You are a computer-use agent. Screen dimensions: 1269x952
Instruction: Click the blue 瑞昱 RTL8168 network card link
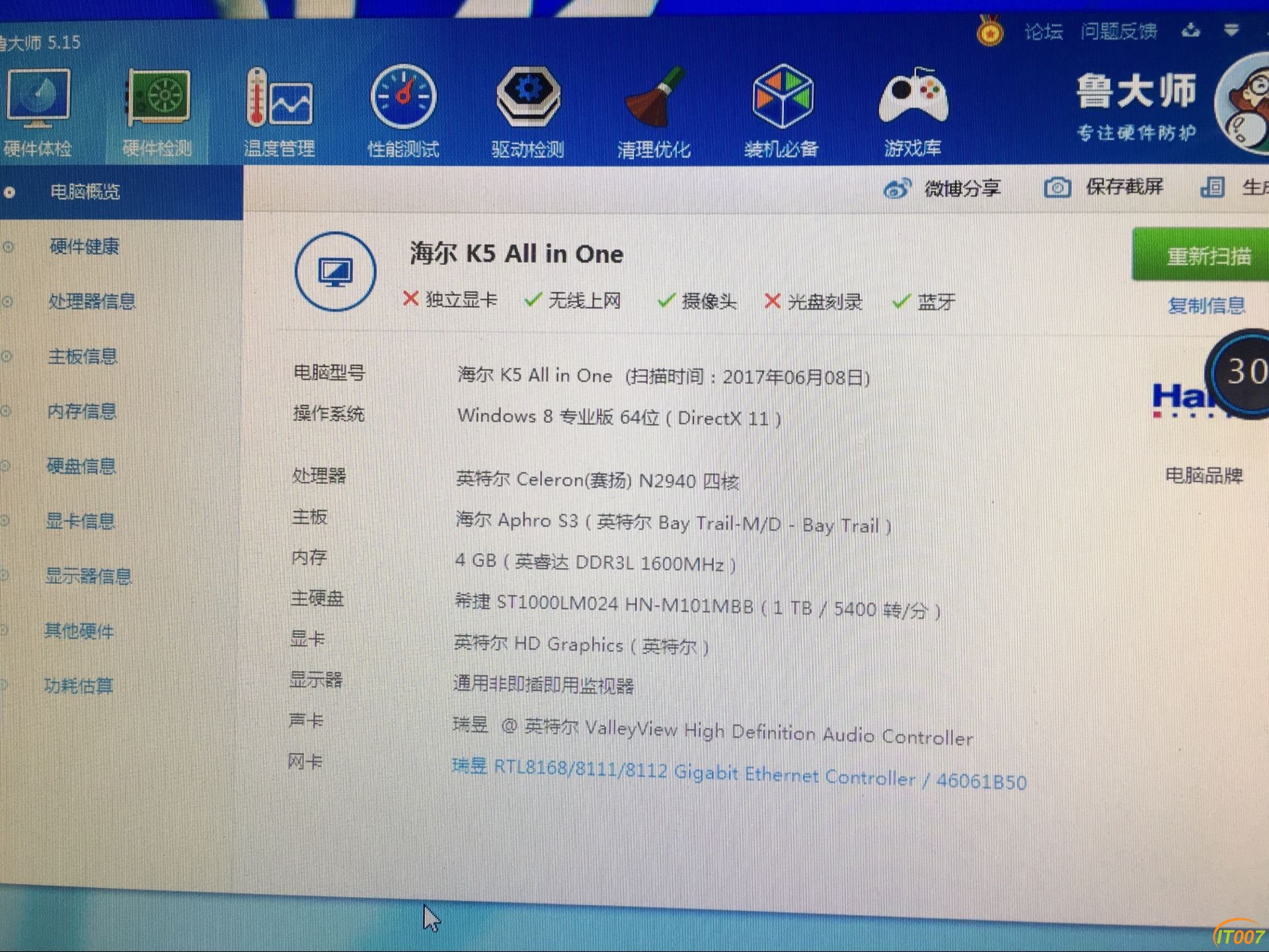pyautogui.click(x=739, y=774)
